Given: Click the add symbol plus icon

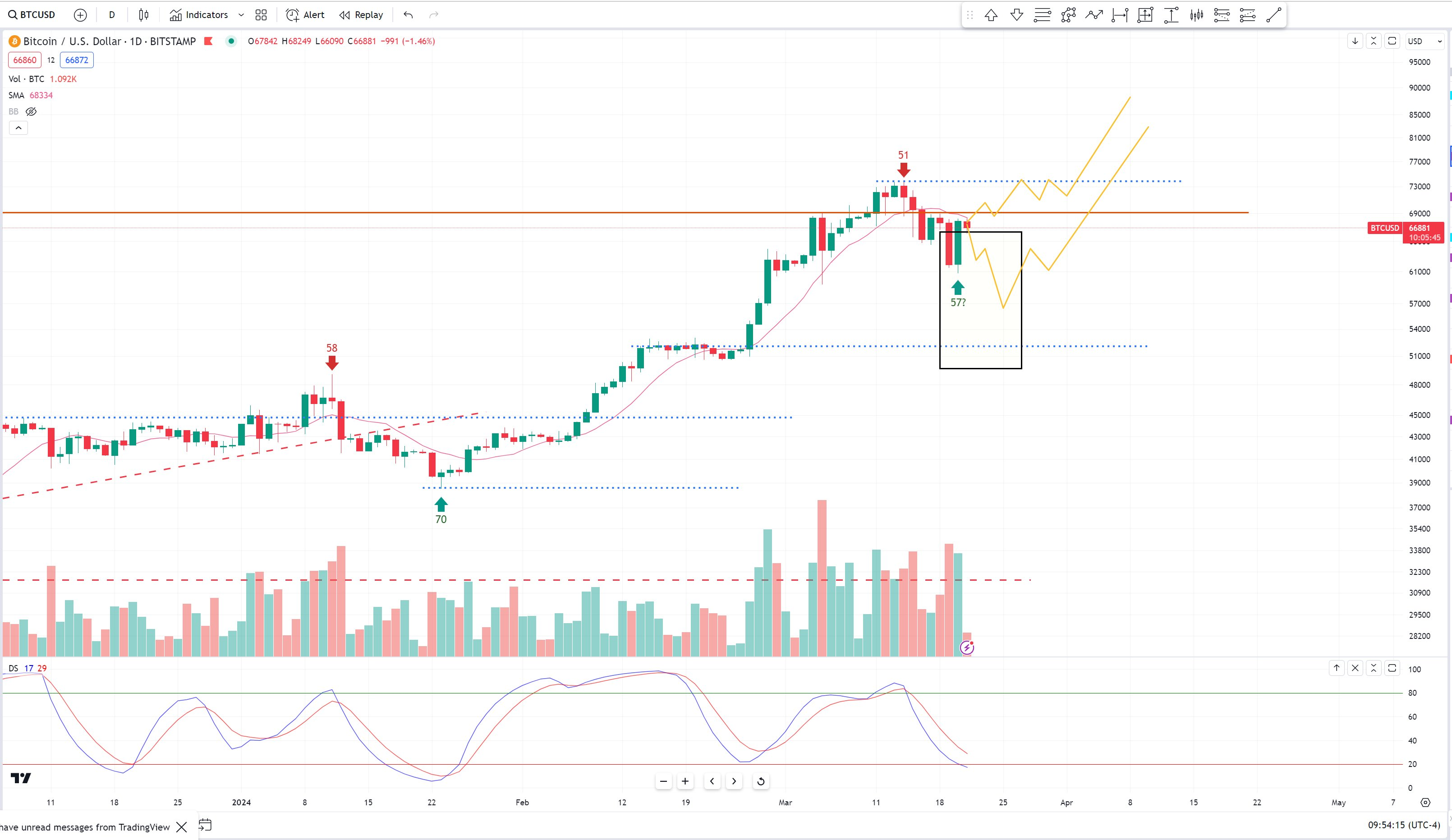Looking at the screenshot, I should tap(81, 15).
